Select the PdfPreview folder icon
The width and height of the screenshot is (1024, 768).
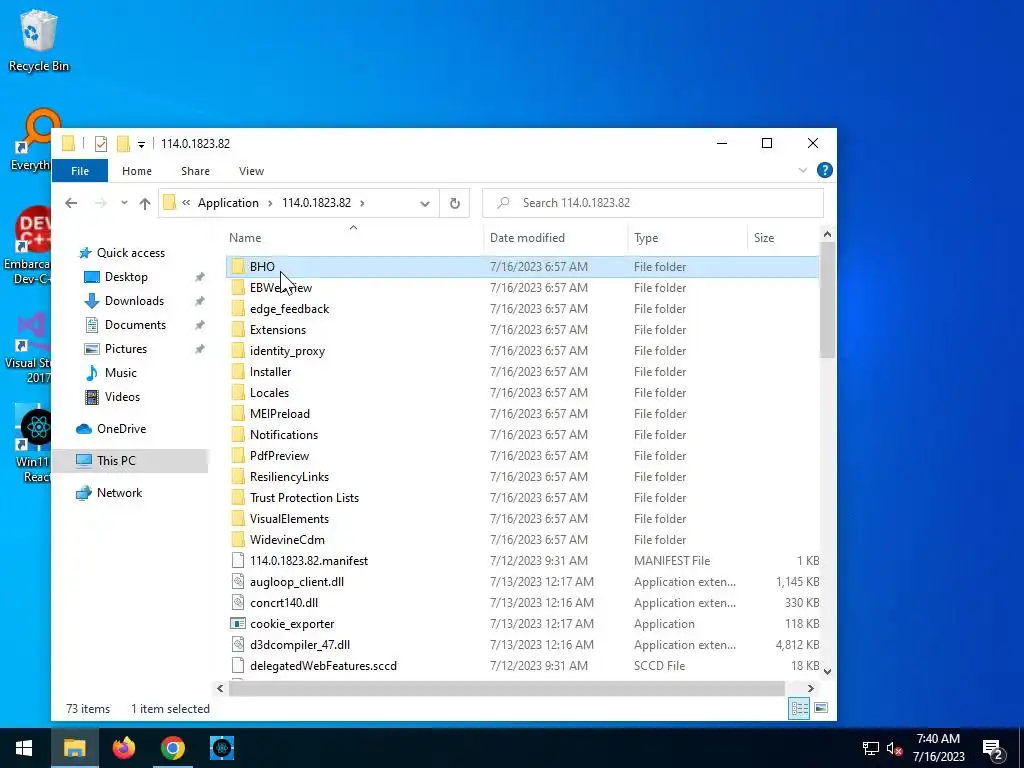tap(238, 456)
